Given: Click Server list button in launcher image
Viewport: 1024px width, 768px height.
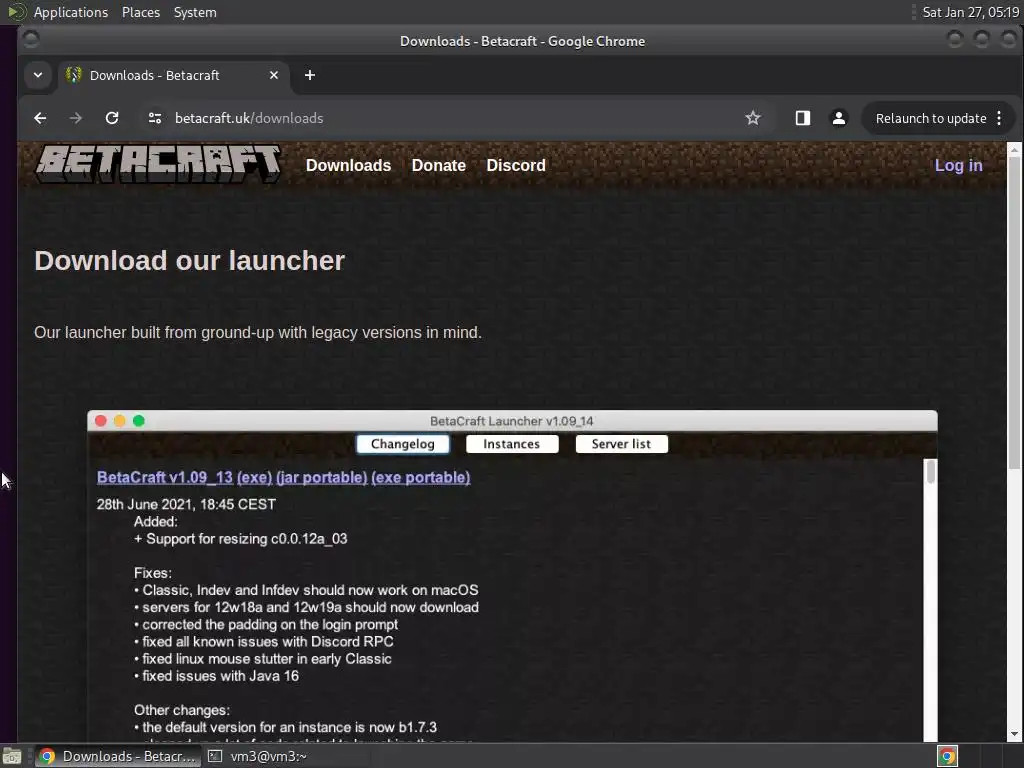Looking at the screenshot, I should [x=621, y=444].
